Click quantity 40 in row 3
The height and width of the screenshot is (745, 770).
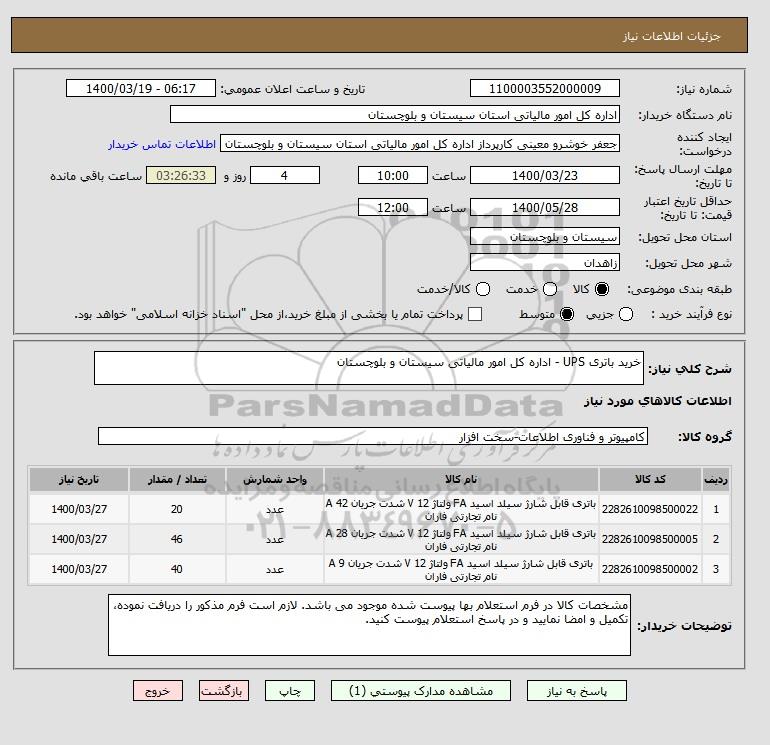click(x=177, y=569)
